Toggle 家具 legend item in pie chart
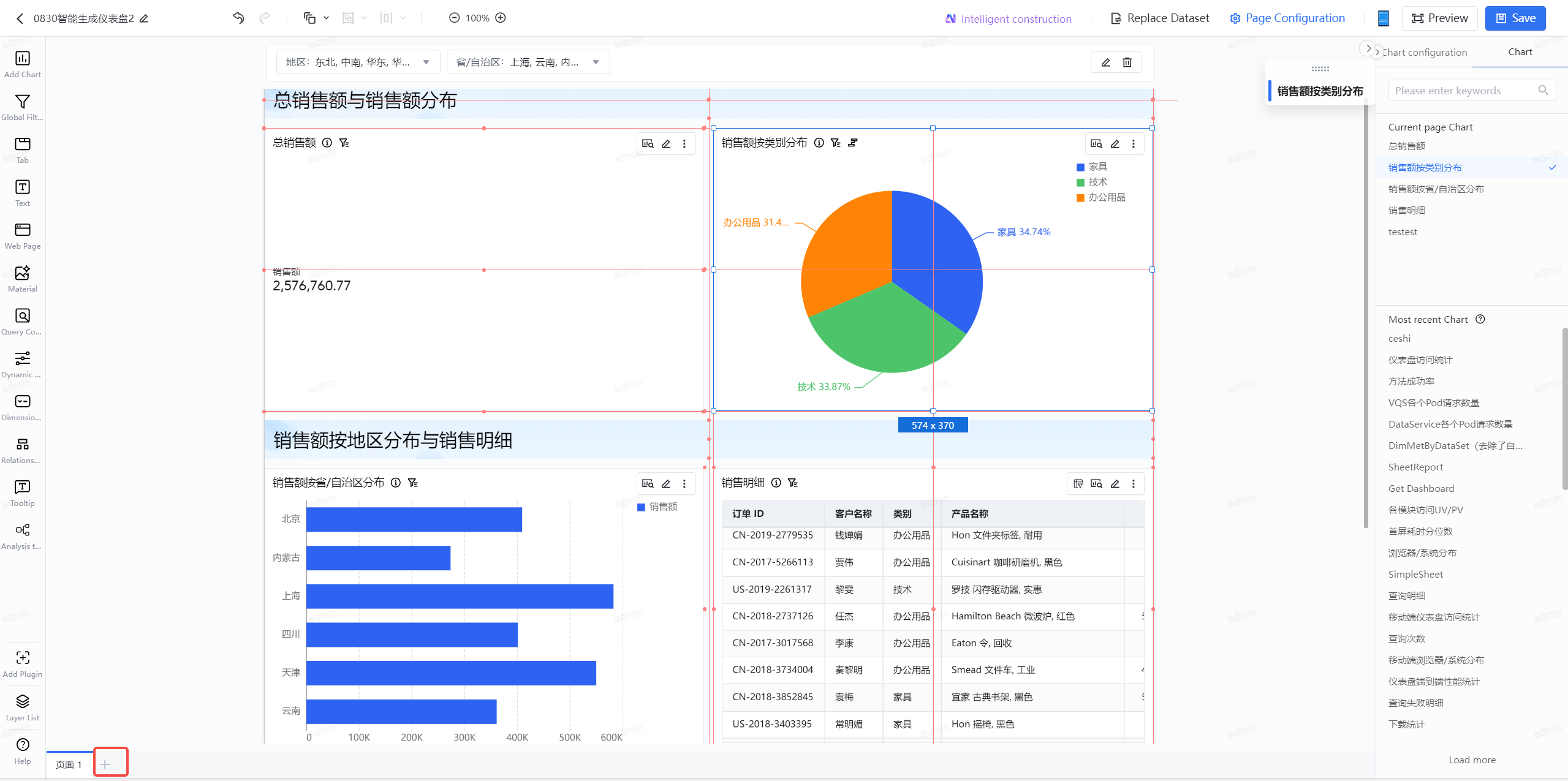 (1092, 167)
